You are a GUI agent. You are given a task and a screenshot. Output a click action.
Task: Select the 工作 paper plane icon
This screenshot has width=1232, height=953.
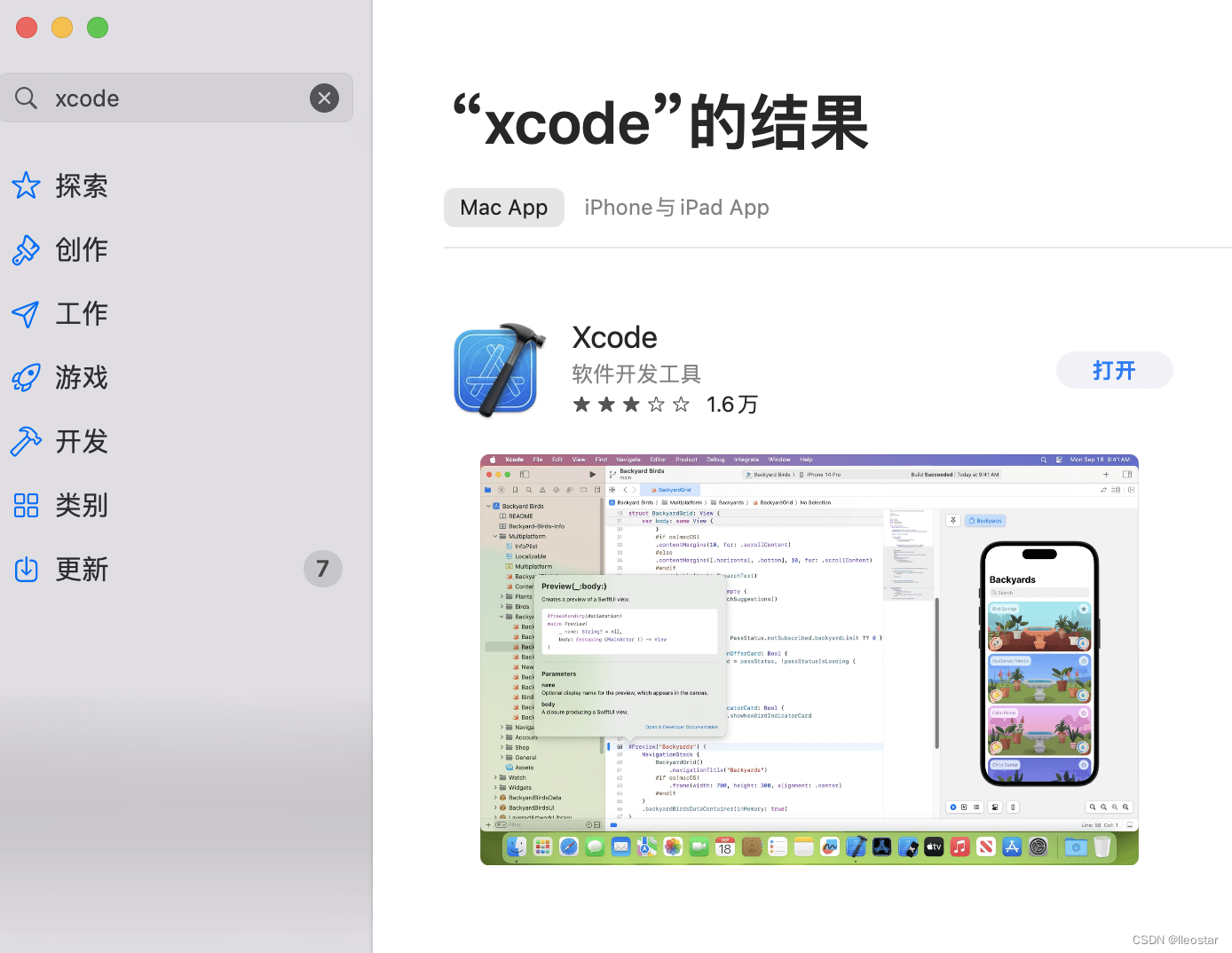[26, 313]
